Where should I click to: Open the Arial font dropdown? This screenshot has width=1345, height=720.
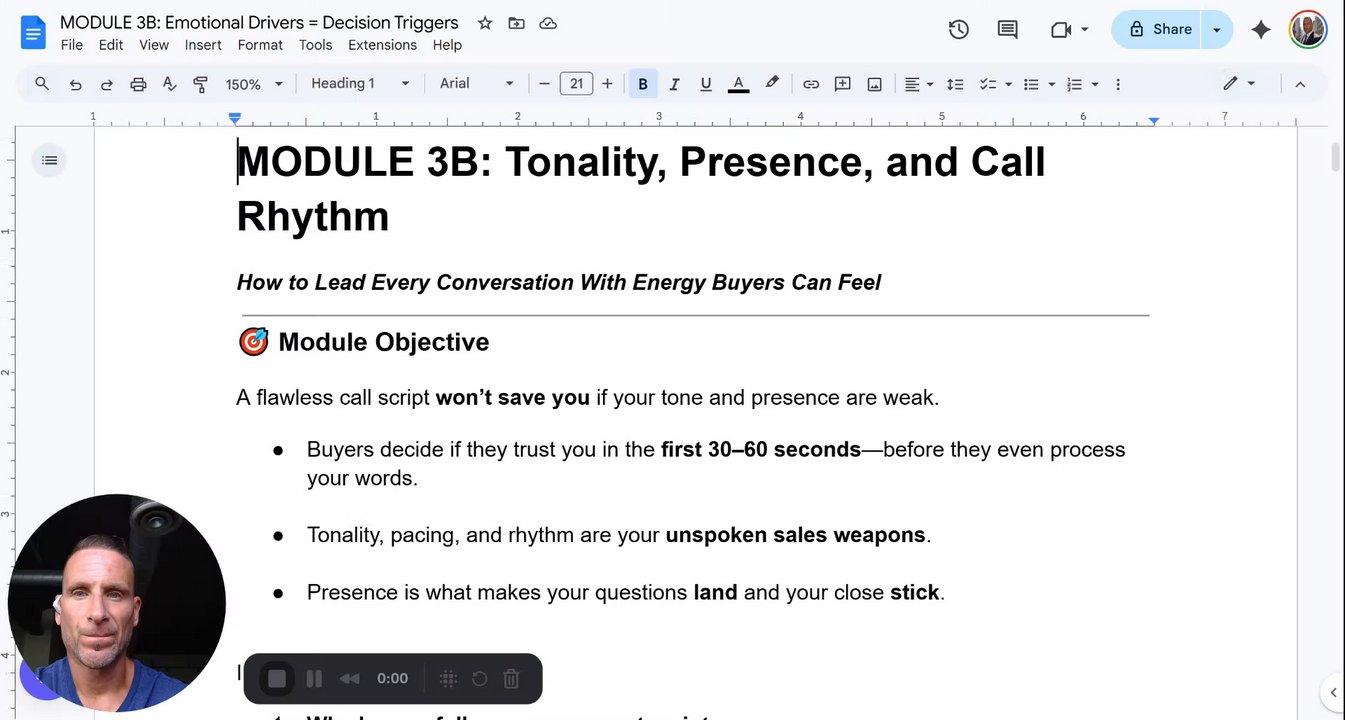point(477,84)
